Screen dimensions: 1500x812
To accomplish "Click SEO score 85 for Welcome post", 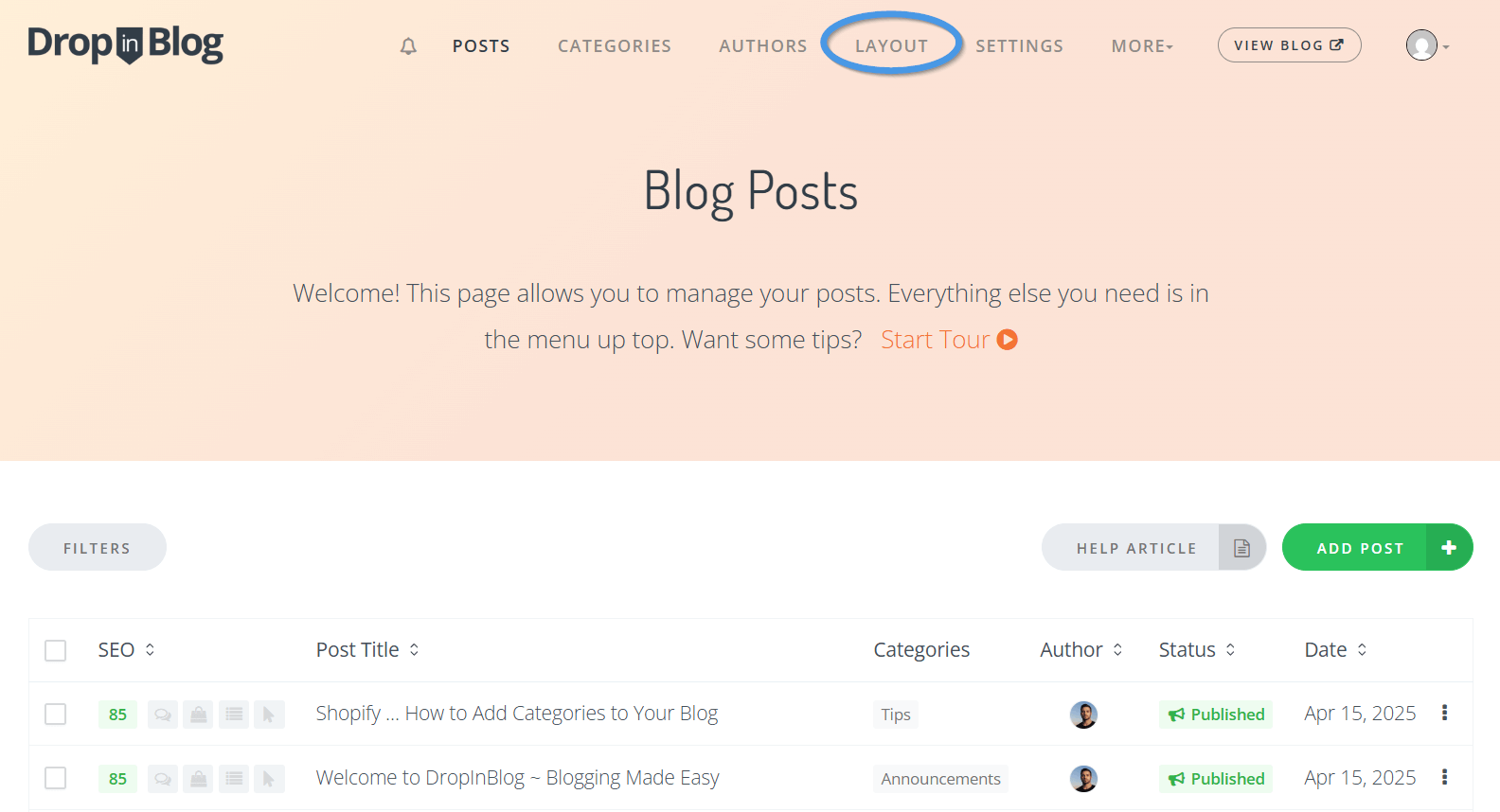I will point(117,779).
